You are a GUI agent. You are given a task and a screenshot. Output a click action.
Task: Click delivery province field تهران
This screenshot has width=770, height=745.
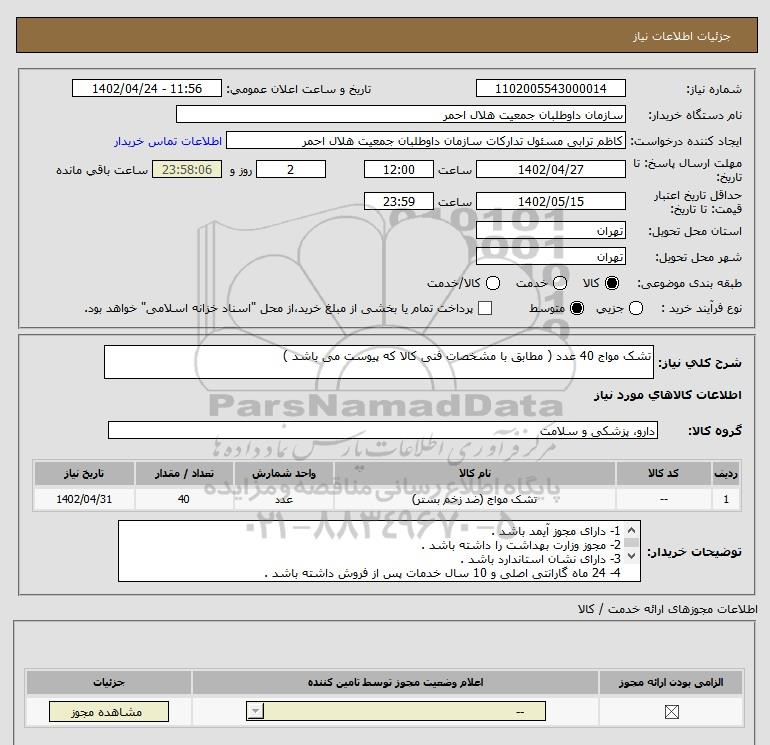[550, 230]
